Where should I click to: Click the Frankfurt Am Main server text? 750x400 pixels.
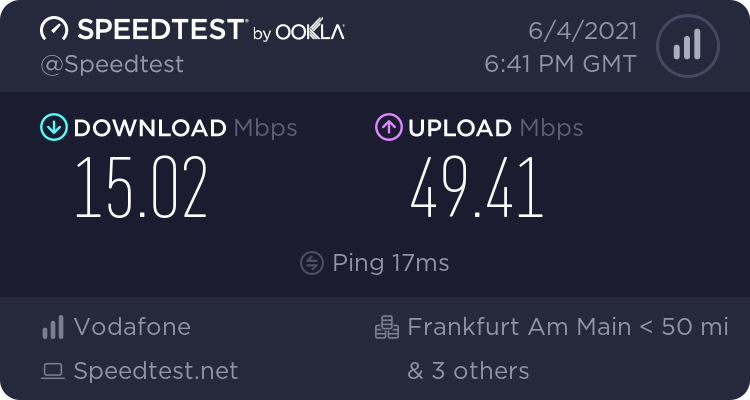(519, 327)
